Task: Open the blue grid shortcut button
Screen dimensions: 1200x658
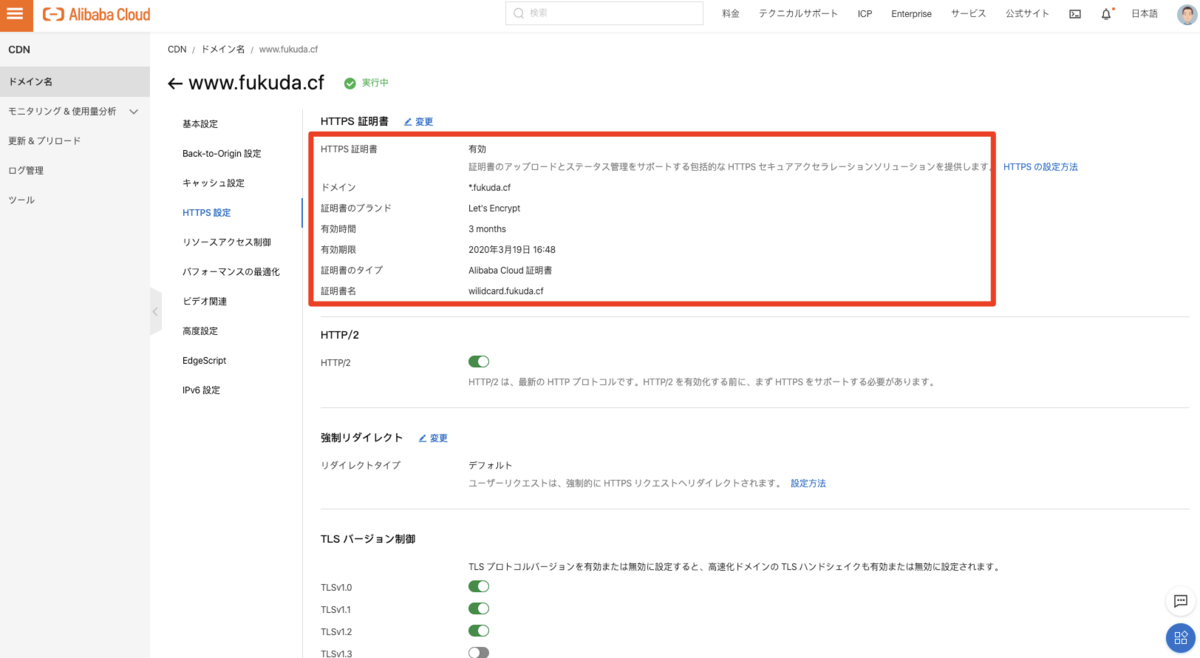Action: pyautogui.click(x=1180, y=638)
